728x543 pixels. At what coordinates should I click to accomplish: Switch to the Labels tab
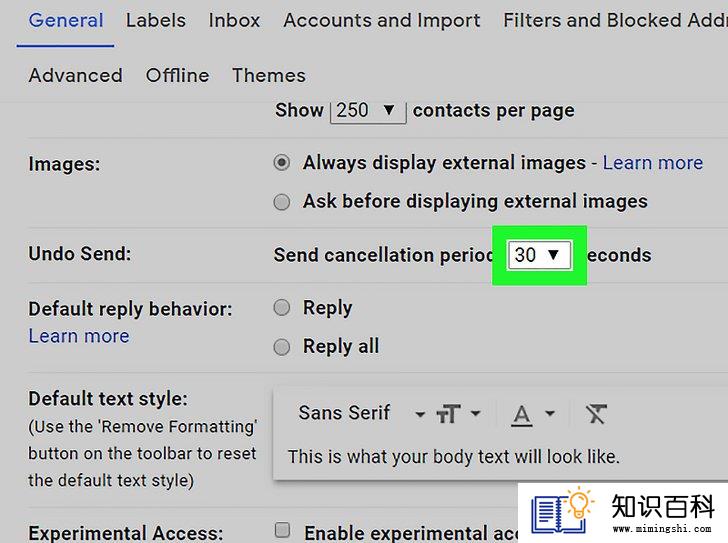tap(156, 20)
